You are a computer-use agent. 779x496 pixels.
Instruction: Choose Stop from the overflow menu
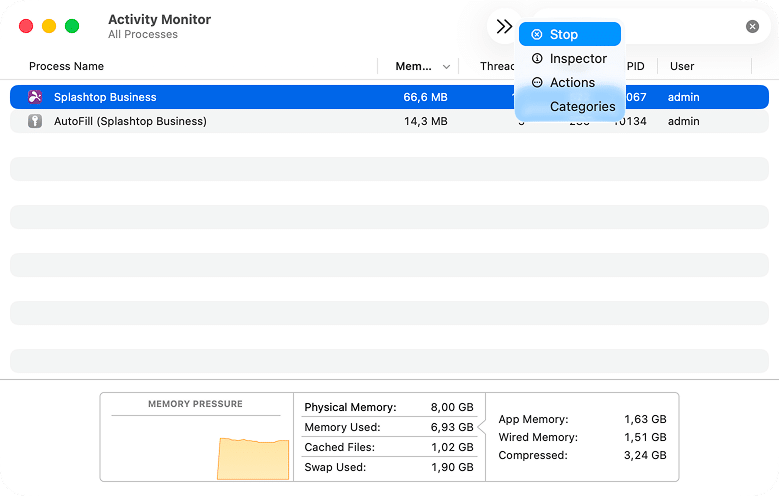569,34
